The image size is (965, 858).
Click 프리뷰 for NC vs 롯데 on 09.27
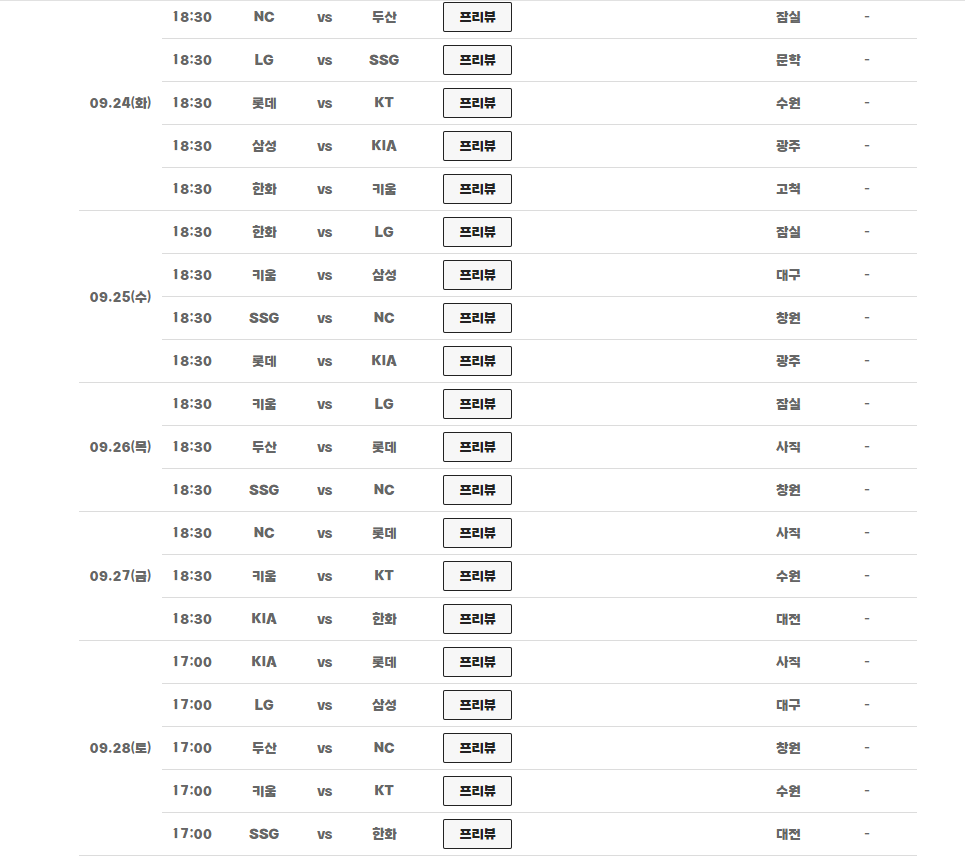pyautogui.click(x=477, y=533)
